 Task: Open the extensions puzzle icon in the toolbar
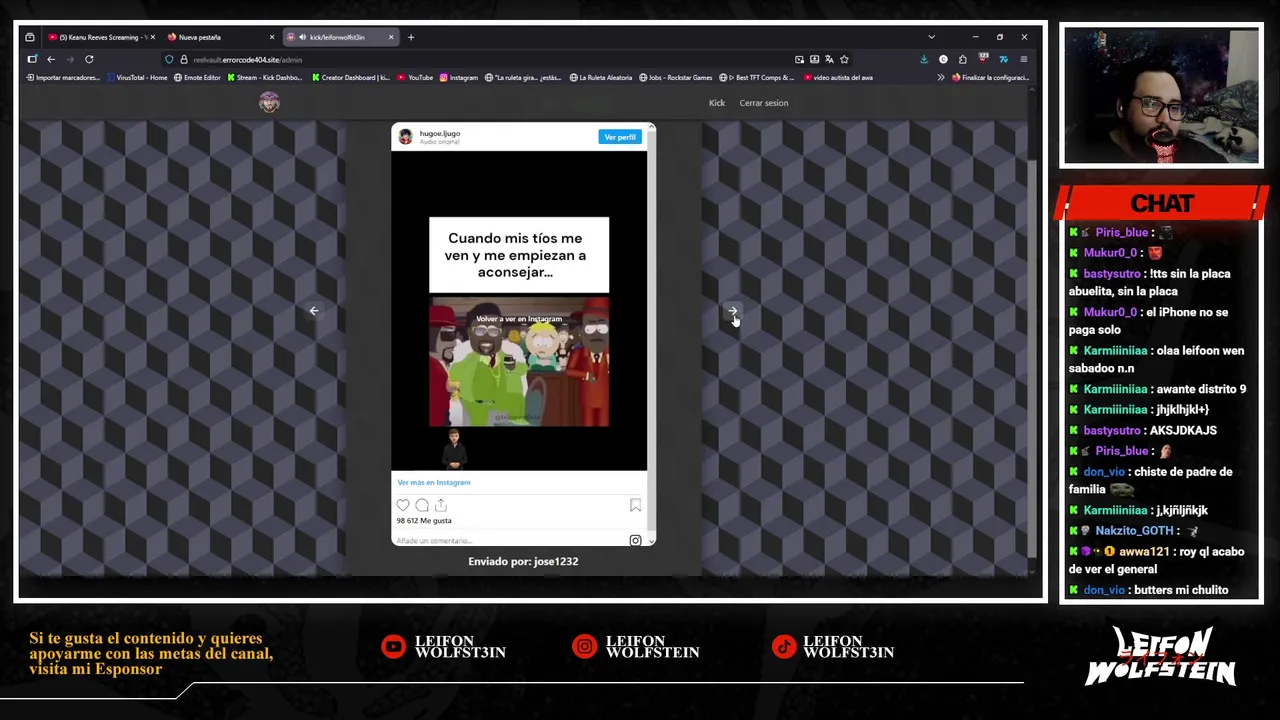click(962, 59)
